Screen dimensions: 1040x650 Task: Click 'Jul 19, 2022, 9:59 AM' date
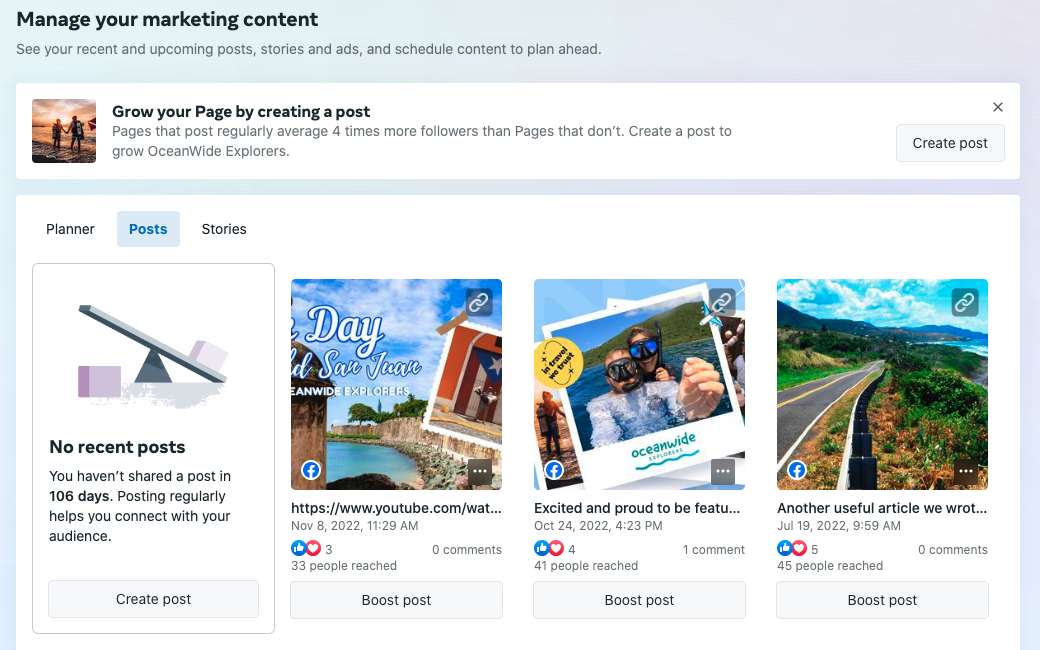tap(838, 526)
